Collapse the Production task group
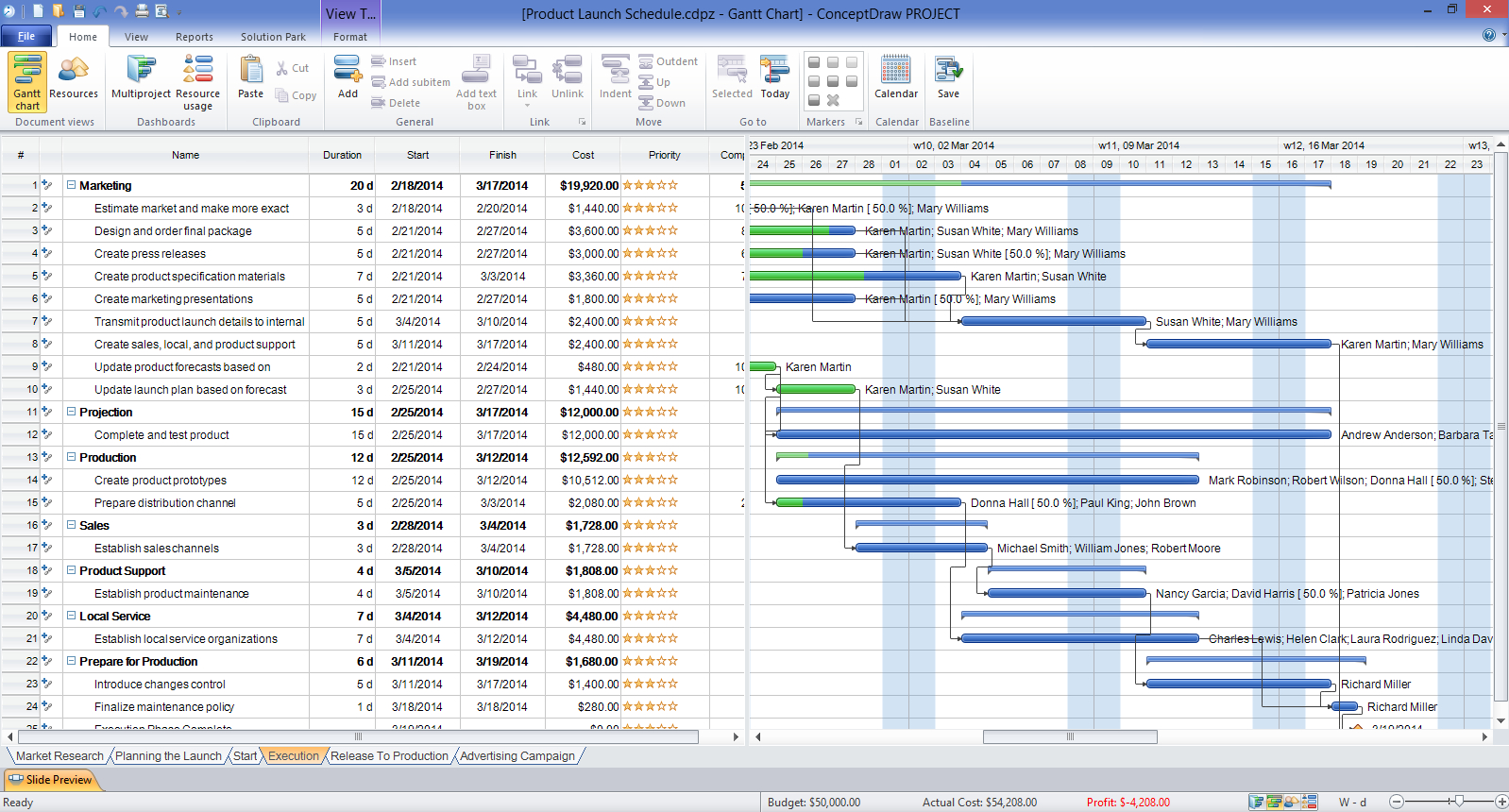Screen dimensions: 1509x812 [71, 457]
